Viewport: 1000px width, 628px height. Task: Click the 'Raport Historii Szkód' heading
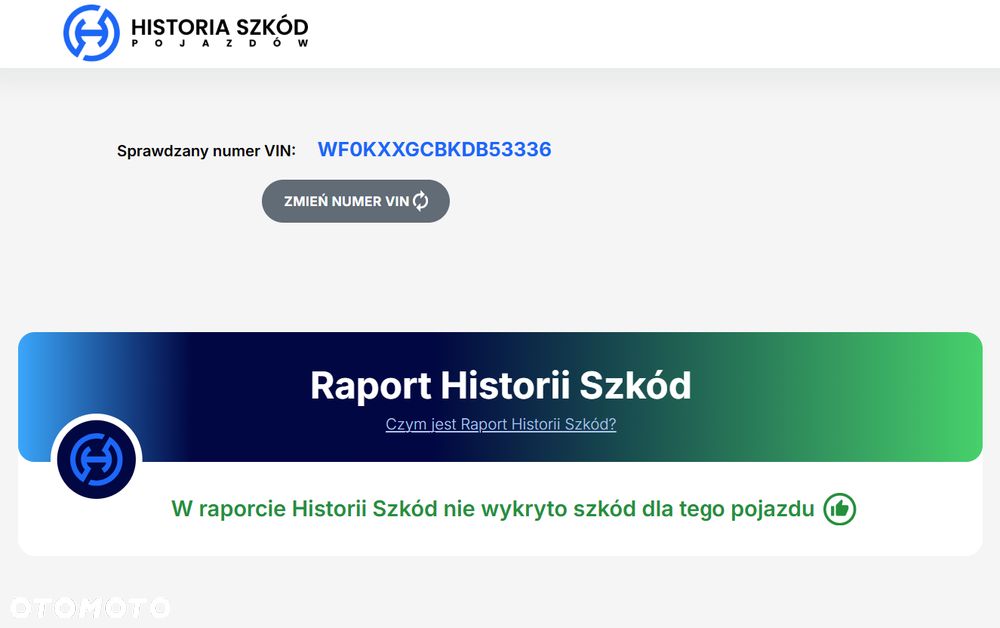click(501, 385)
